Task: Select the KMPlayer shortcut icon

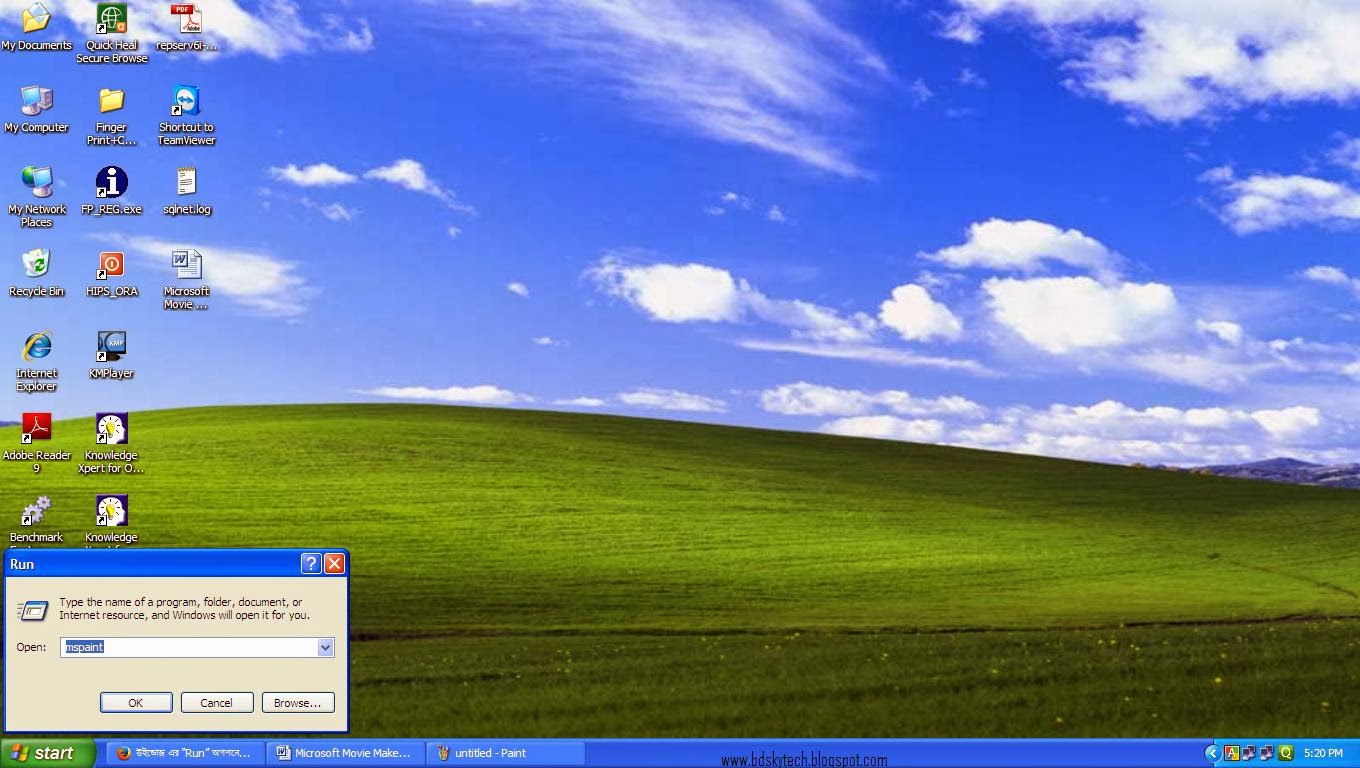Action: [111, 354]
